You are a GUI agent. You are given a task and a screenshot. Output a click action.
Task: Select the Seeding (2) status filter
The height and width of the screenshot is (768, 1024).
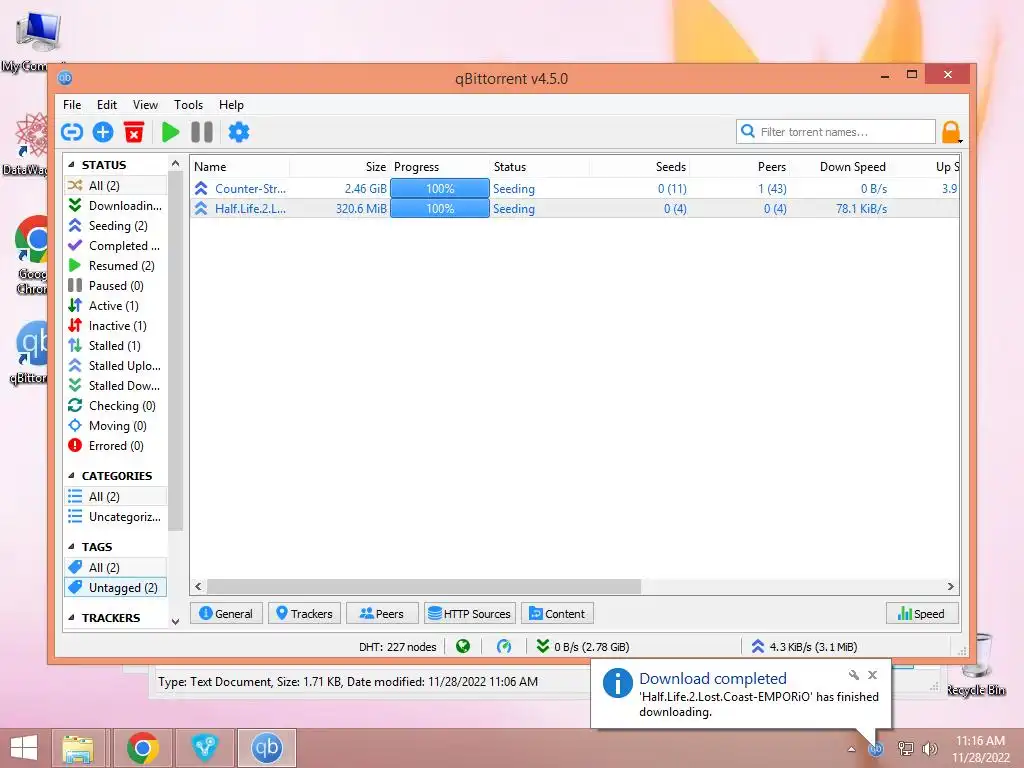tap(116, 225)
